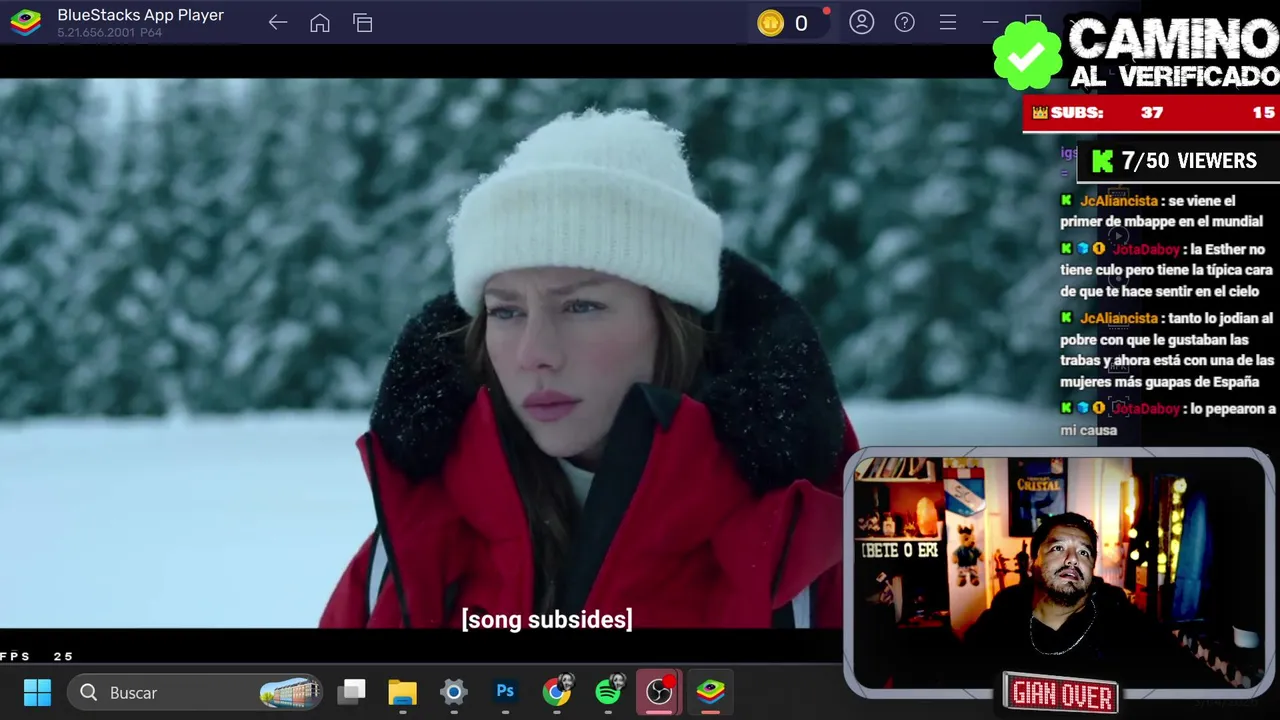Screen dimensions: 1280x720
Task: Click JcAliancista's chat message about mbappe
Action: [1162, 211]
